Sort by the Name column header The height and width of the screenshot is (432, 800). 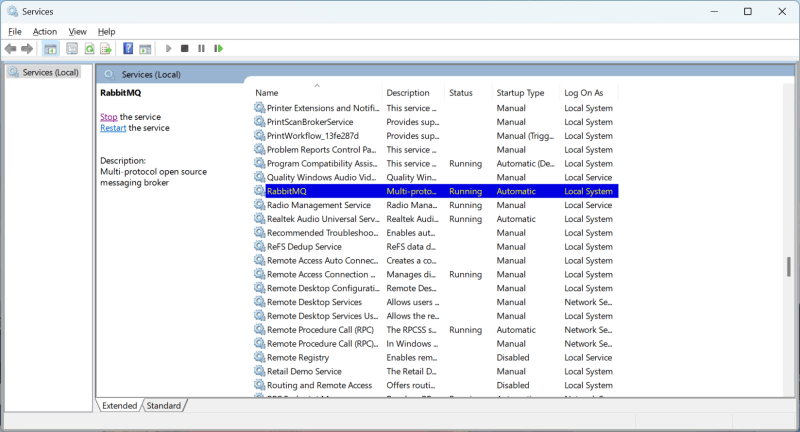pyautogui.click(x=317, y=93)
